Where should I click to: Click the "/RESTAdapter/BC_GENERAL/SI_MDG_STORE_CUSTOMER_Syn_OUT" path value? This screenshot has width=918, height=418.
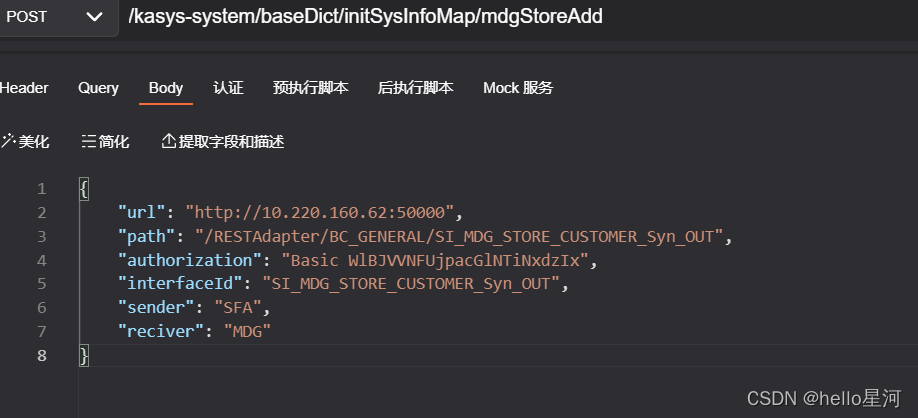(460, 237)
